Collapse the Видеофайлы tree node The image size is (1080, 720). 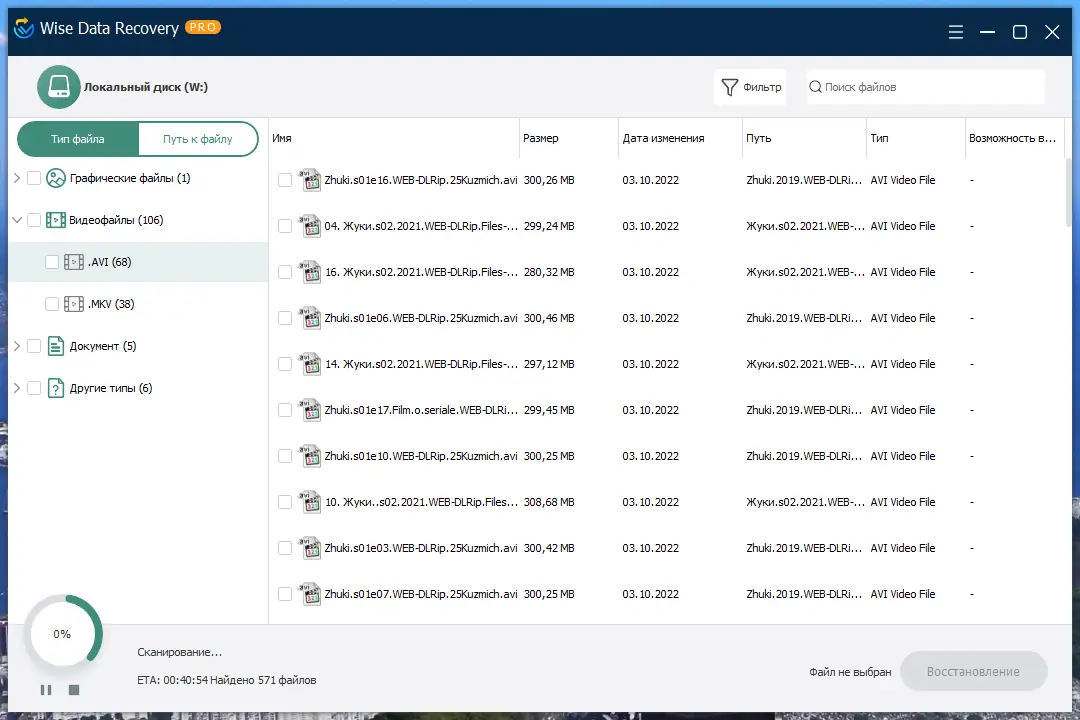17,220
